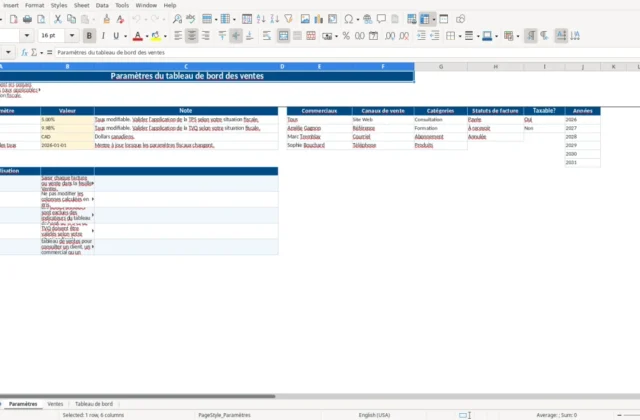Toggle Left-to-Right text direction
Image resolution: width=640 pixels, height=420 pixels.
(531, 36)
